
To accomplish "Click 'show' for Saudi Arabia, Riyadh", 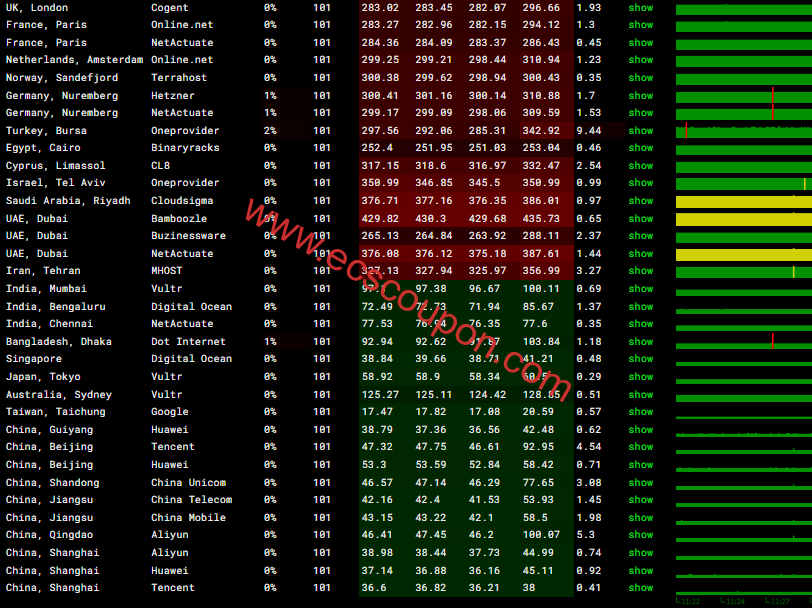I will [641, 200].
